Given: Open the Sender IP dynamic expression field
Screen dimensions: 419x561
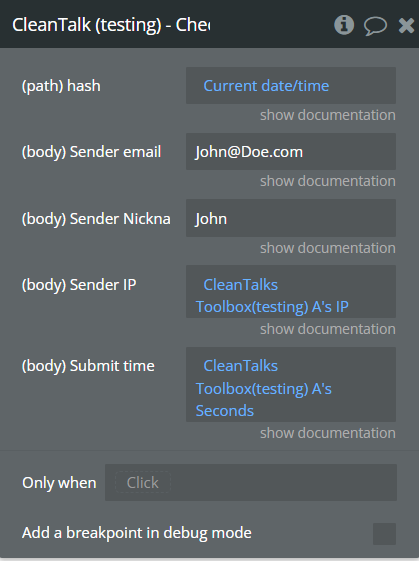Looking at the screenshot, I should coord(291,292).
